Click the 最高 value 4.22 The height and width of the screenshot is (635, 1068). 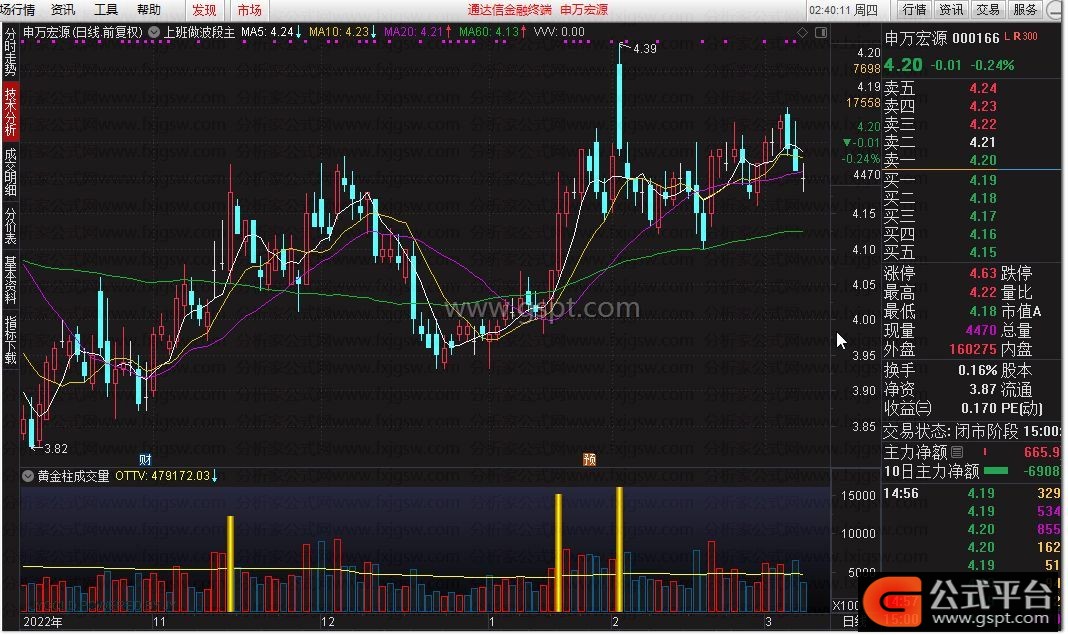click(x=983, y=293)
